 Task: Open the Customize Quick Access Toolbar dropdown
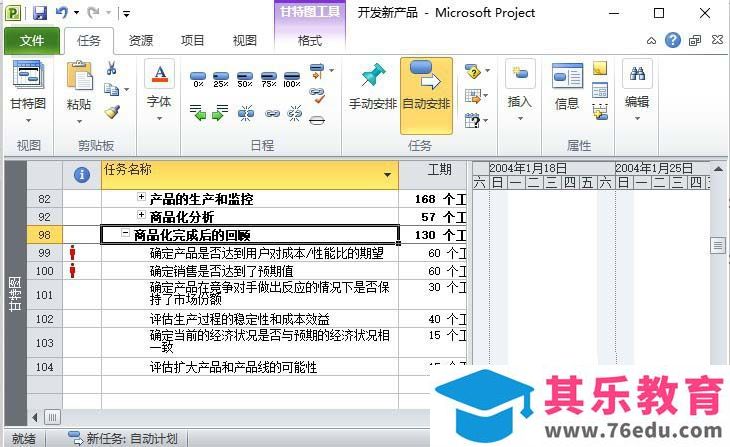coord(127,14)
